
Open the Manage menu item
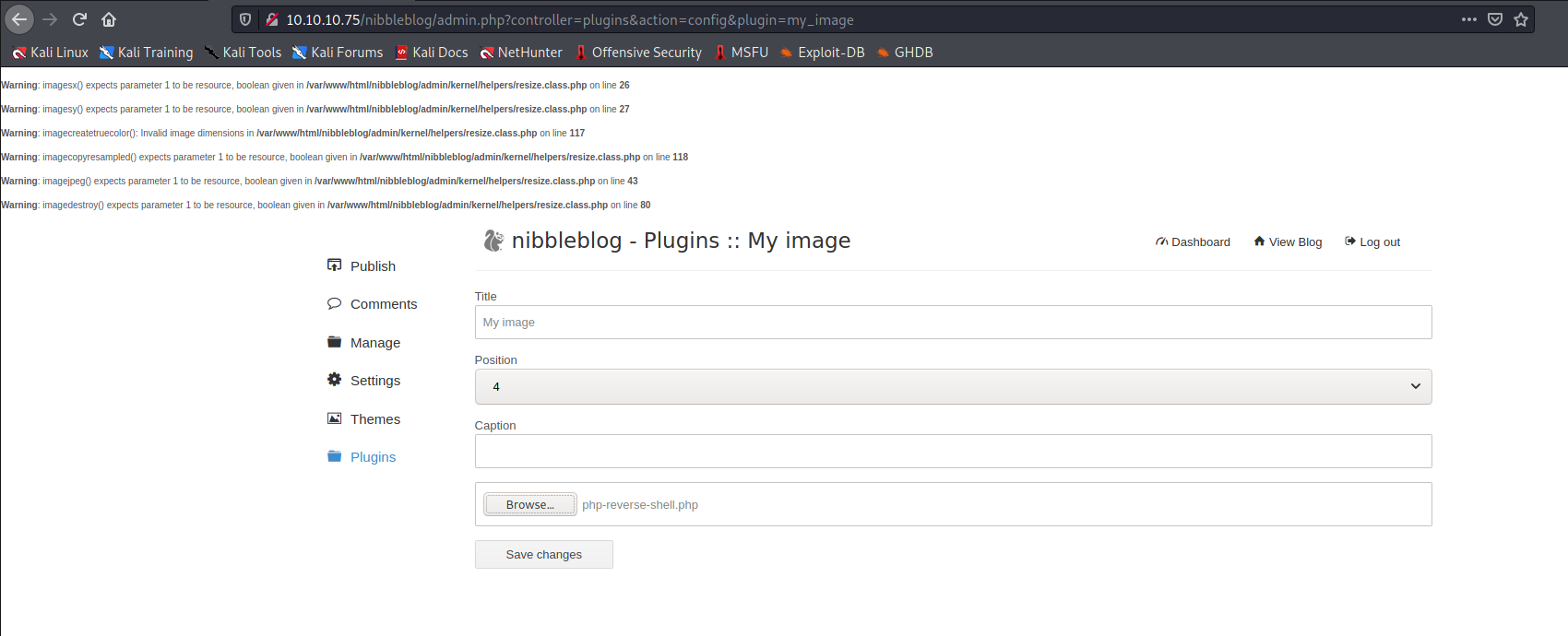pos(375,343)
